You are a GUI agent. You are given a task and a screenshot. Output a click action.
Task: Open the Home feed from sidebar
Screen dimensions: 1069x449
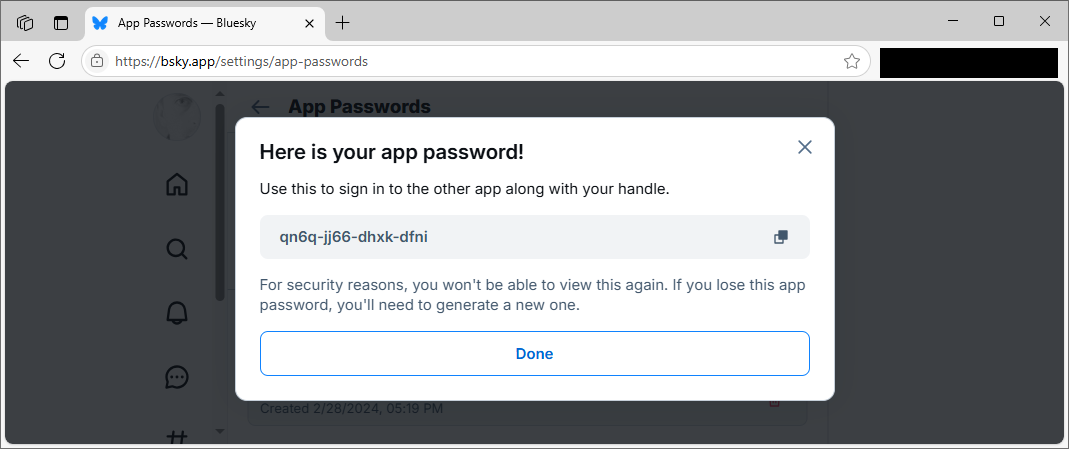pyautogui.click(x=177, y=184)
